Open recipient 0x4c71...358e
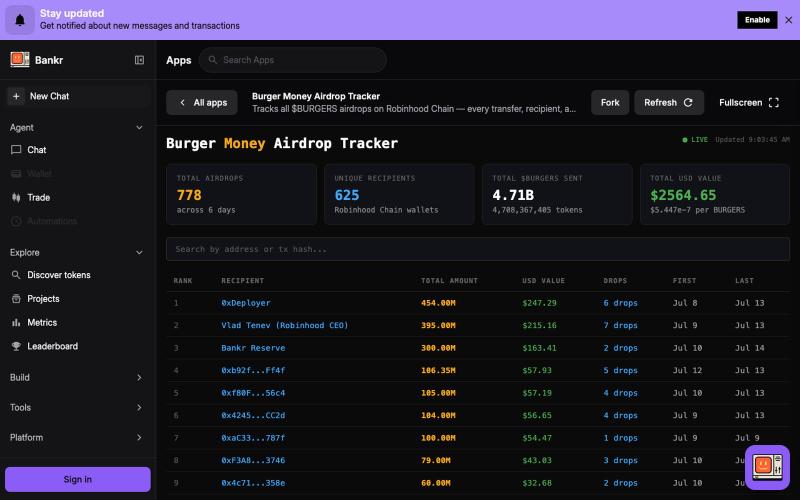The width and height of the screenshot is (800, 500). point(253,483)
